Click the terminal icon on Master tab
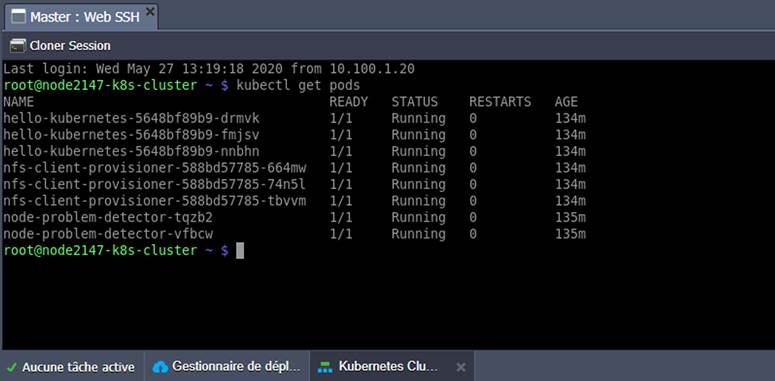 pos(18,16)
